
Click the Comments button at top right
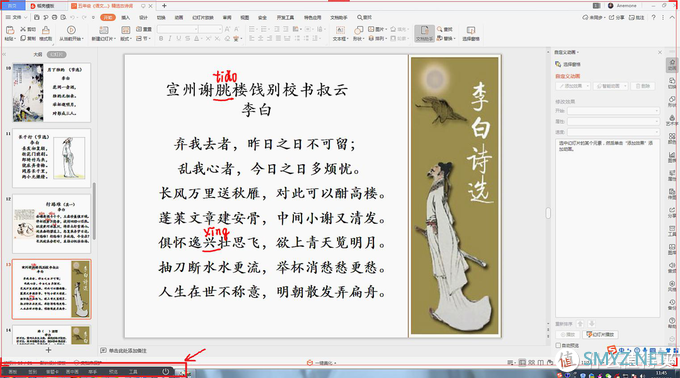point(637,17)
